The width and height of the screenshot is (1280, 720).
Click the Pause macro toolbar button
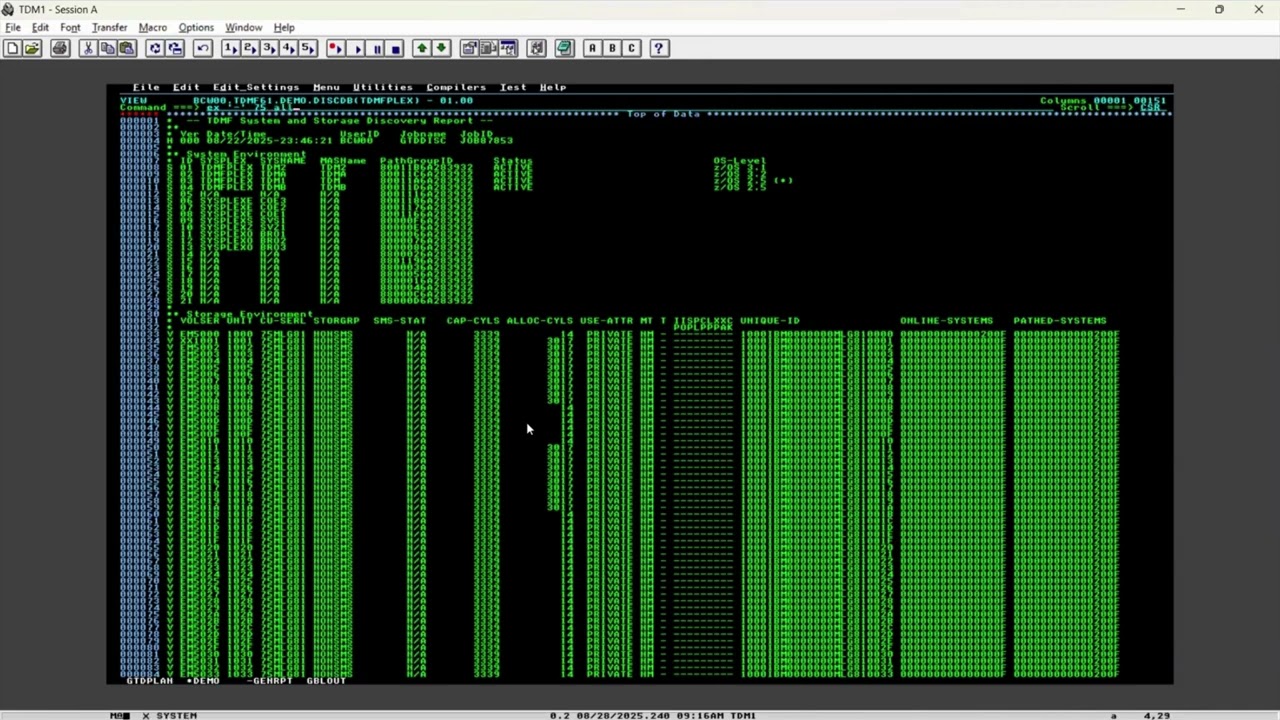(376, 48)
